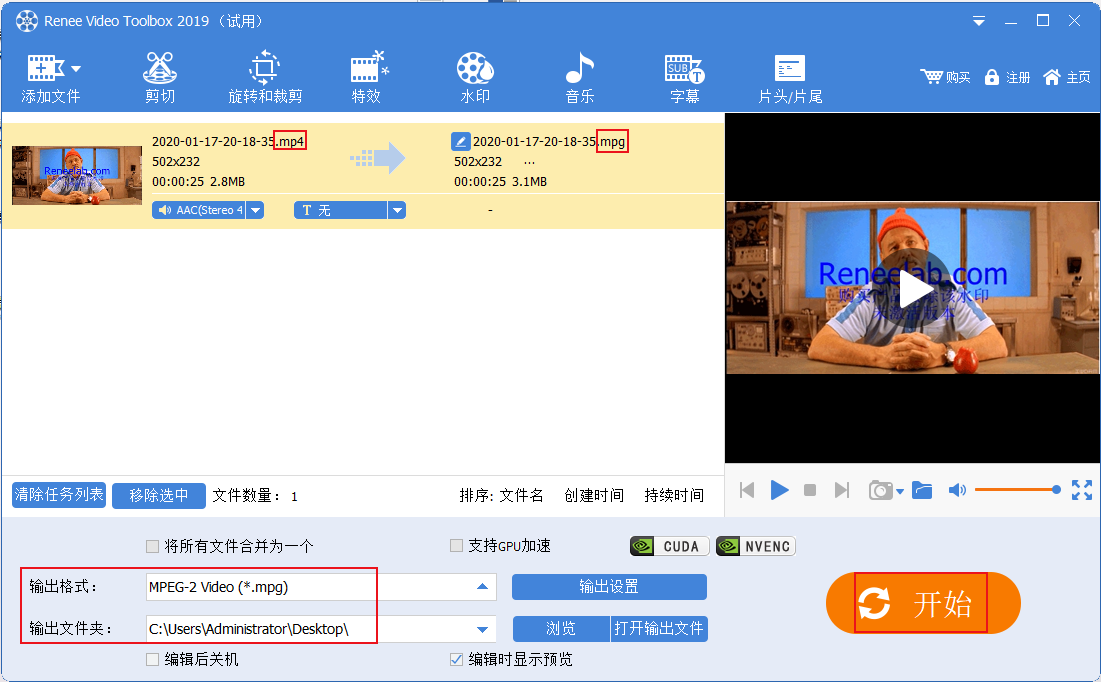1101x682 pixels.
Task: Sort by Duration (持续时间)
Action: pyautogui.click(x=674, y=495)
